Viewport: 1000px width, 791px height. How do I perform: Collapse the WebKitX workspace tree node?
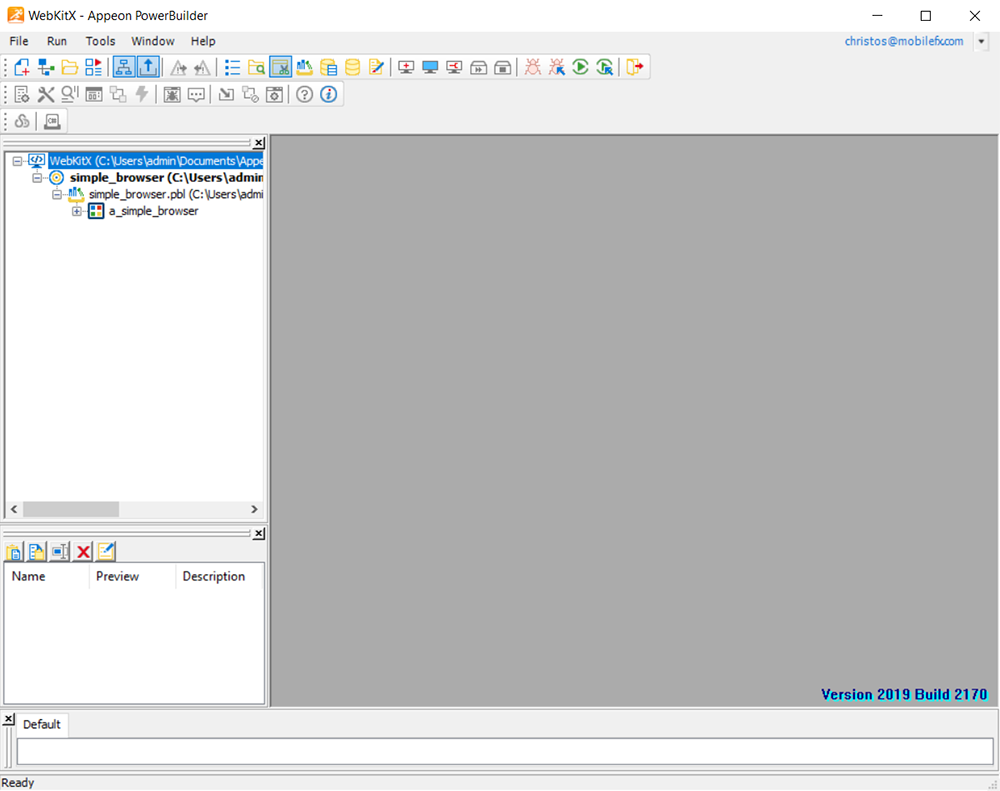click(x=17, y=161)
